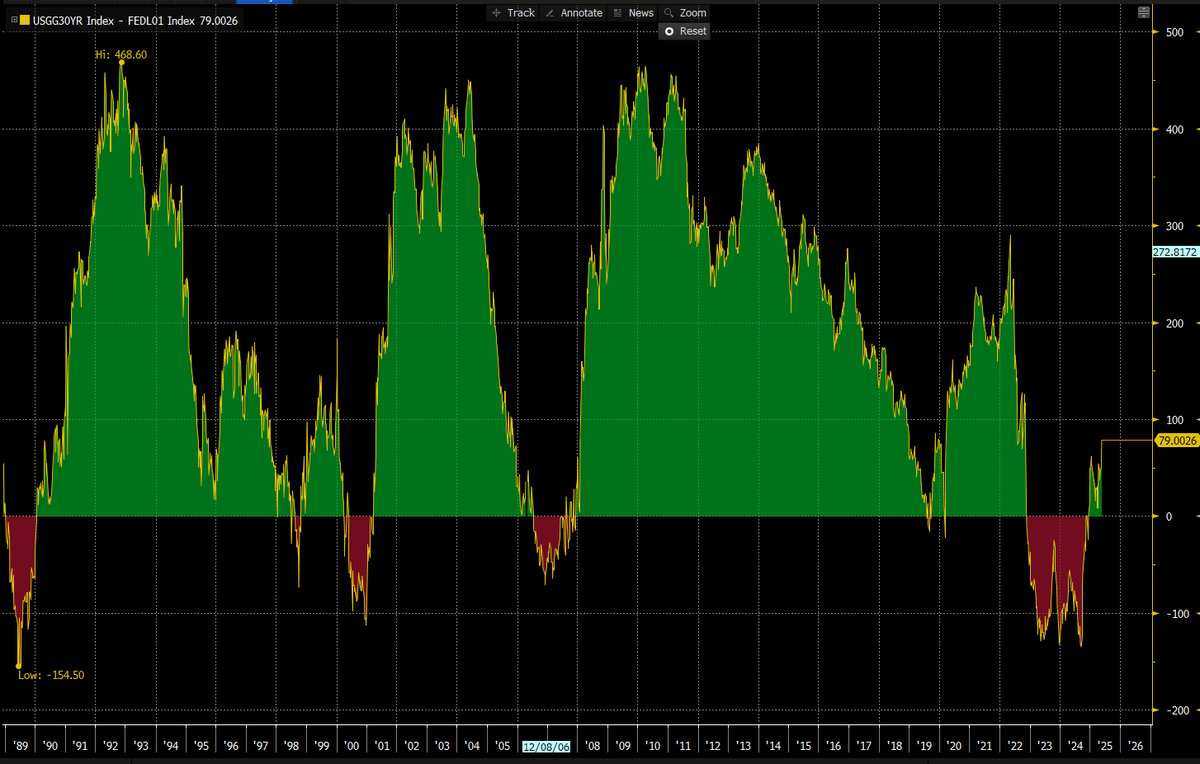Click the Hi: 468.60 annotation
1200x764 pixels.
121,55
